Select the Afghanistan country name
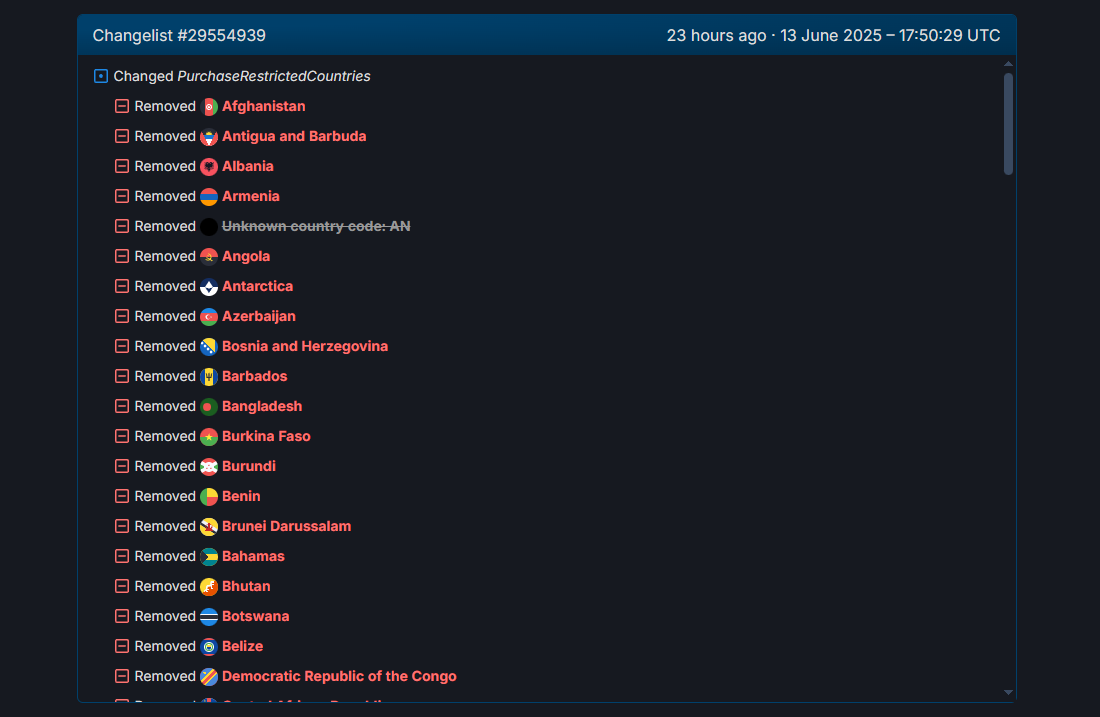Image resolution: width=1100 pixels, height=717 pixels. click(x=264, y=107)
